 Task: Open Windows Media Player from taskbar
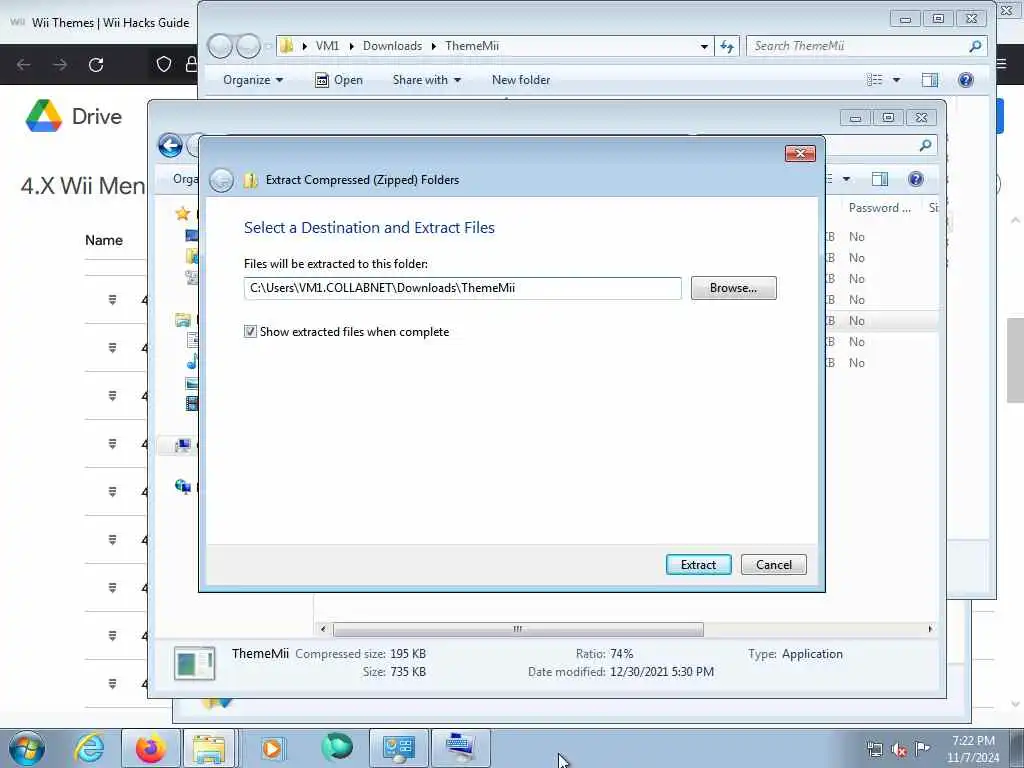272,748
